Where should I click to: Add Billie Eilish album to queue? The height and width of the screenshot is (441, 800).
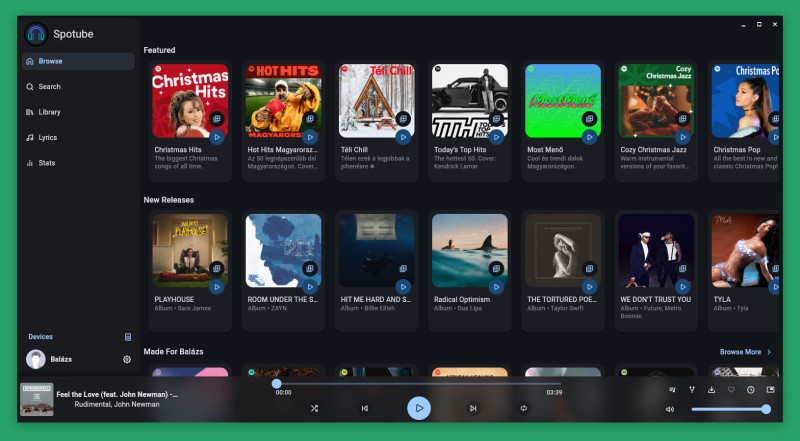coord(403,268)
